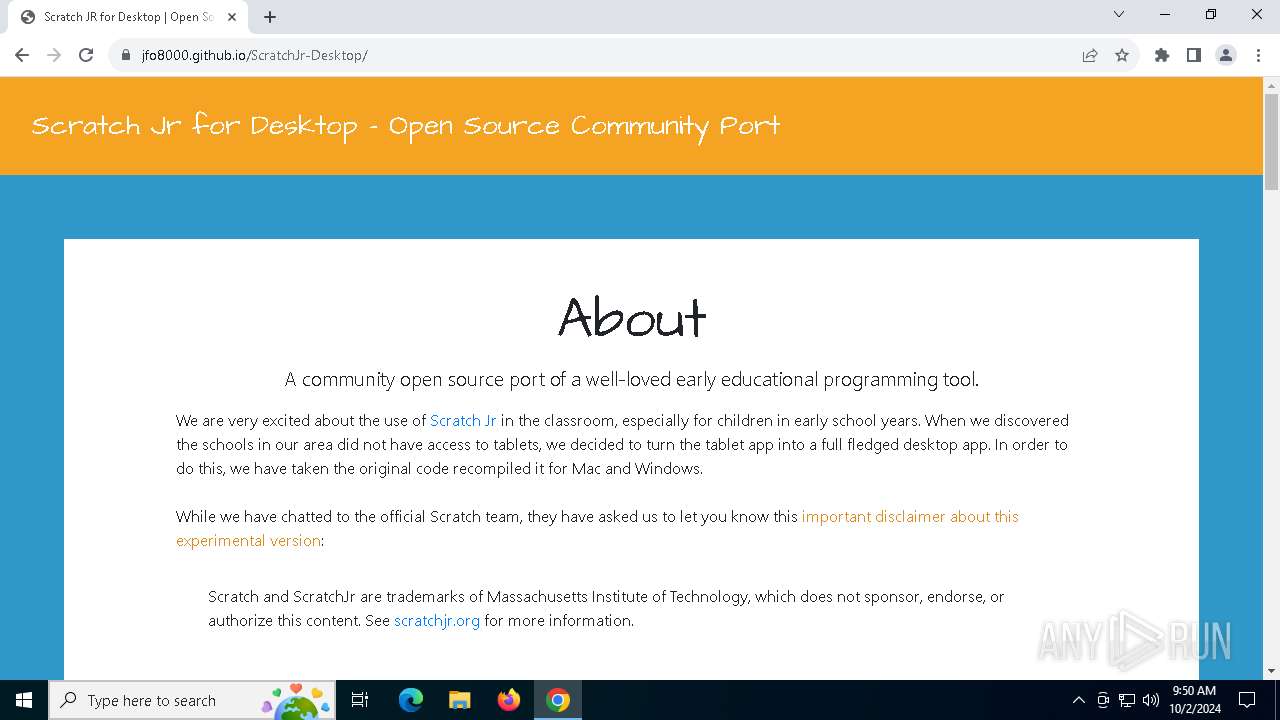Click the community port subtitle text
Image resolution: width=1280 pixels, height=720 pixels.
pyautogui.click(x=632, y=379)
